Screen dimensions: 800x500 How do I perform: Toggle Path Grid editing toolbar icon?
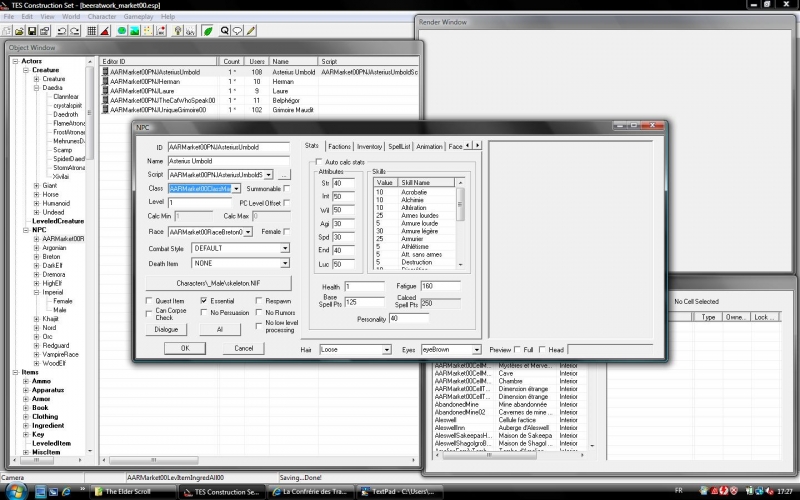147,31
